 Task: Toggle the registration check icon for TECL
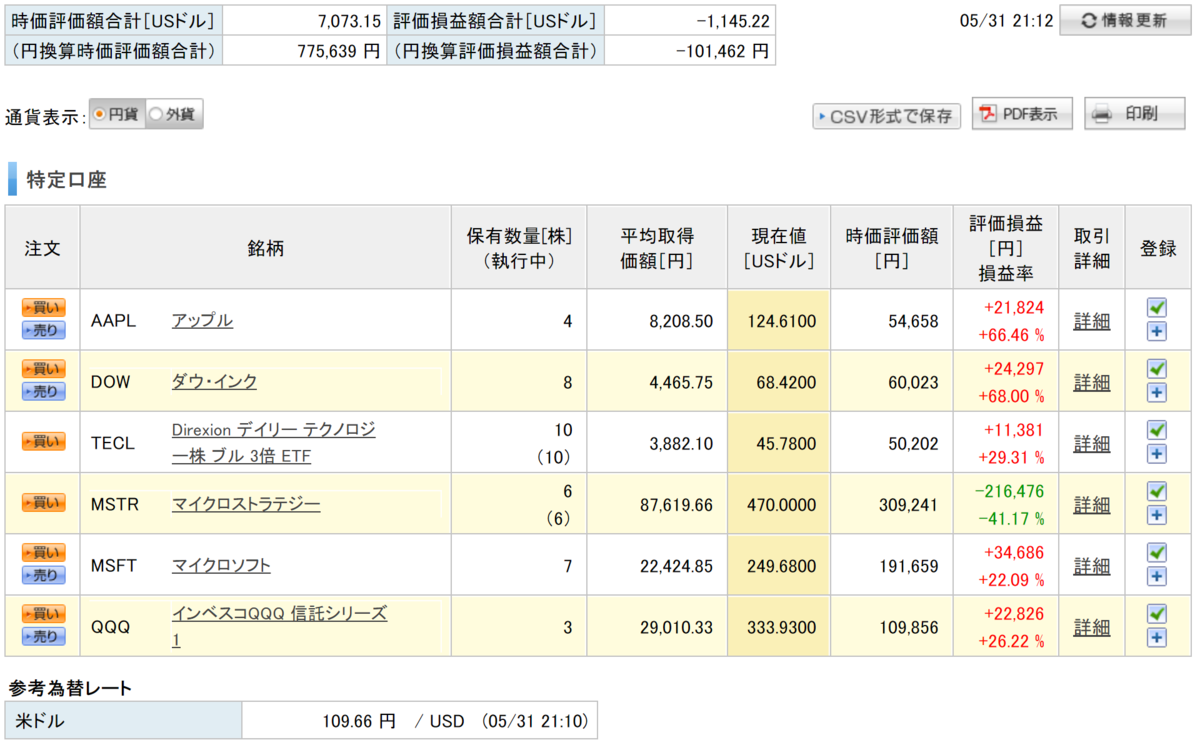click(1157, 430)
